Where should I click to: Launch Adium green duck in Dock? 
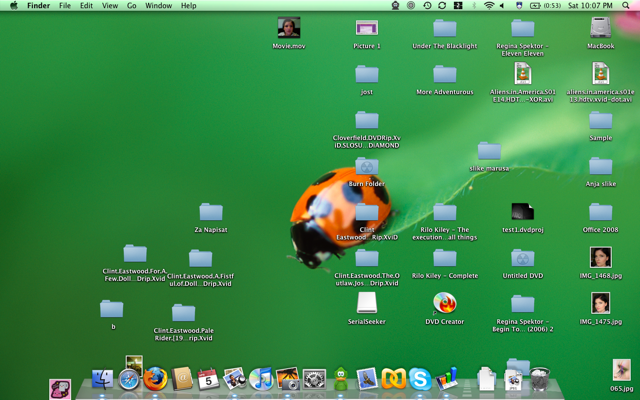340,379
